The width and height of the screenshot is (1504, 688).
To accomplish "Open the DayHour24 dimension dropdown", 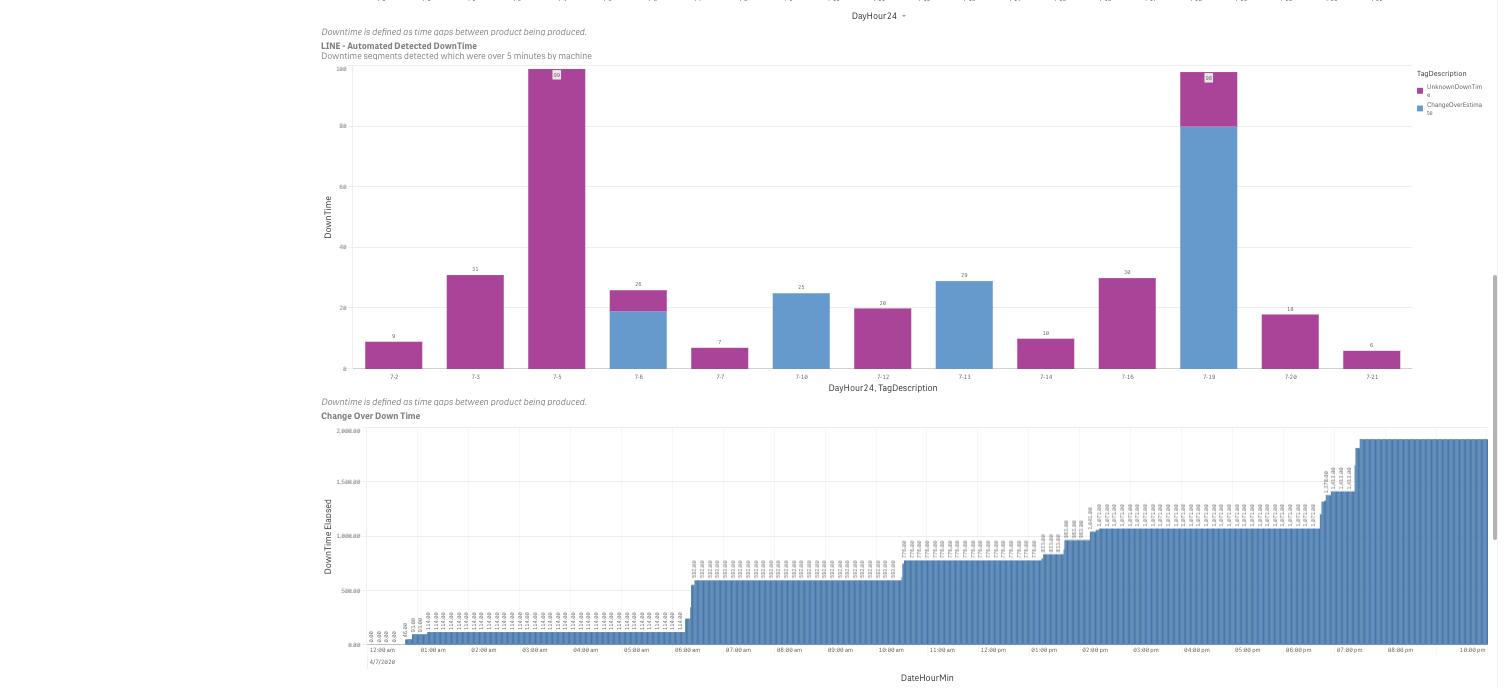I will click(880, 16).
